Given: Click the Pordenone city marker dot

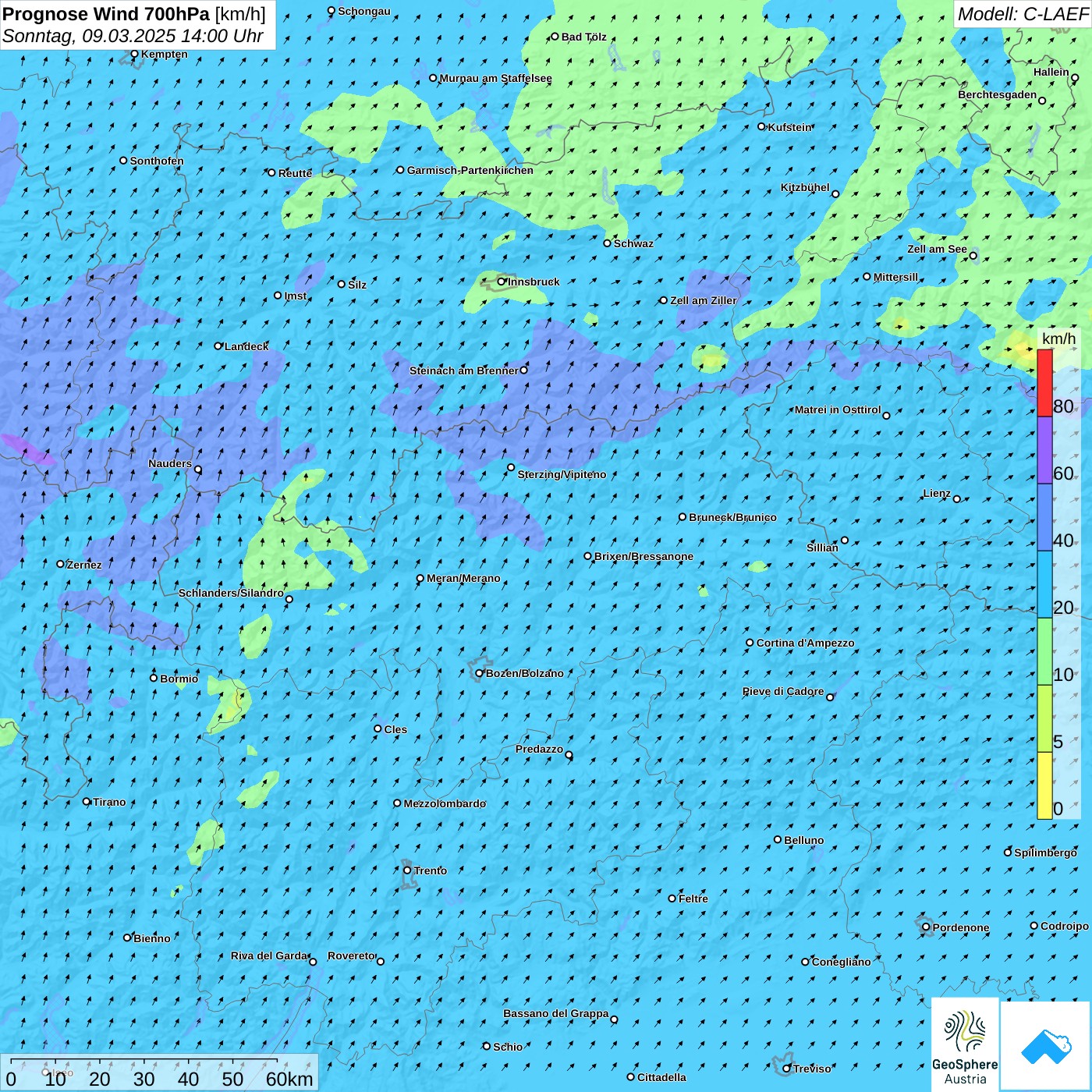Looking at the screenshot, I should tap(926, 927).
